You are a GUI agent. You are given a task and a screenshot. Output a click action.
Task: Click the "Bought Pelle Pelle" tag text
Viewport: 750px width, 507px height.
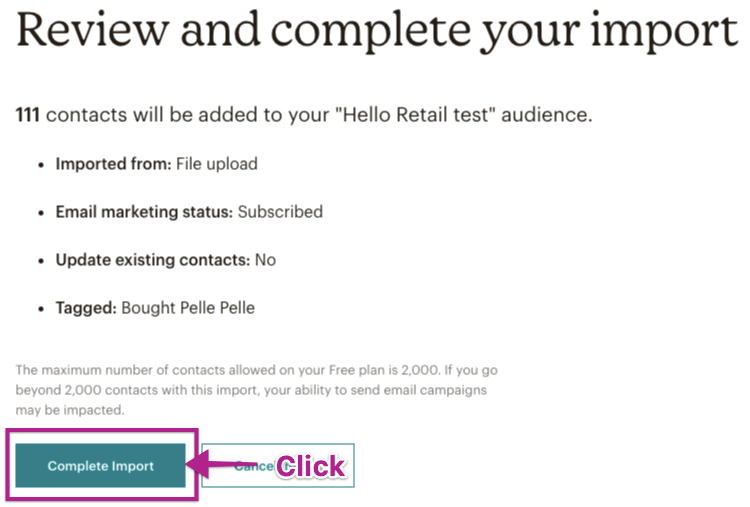click(188, 308)
